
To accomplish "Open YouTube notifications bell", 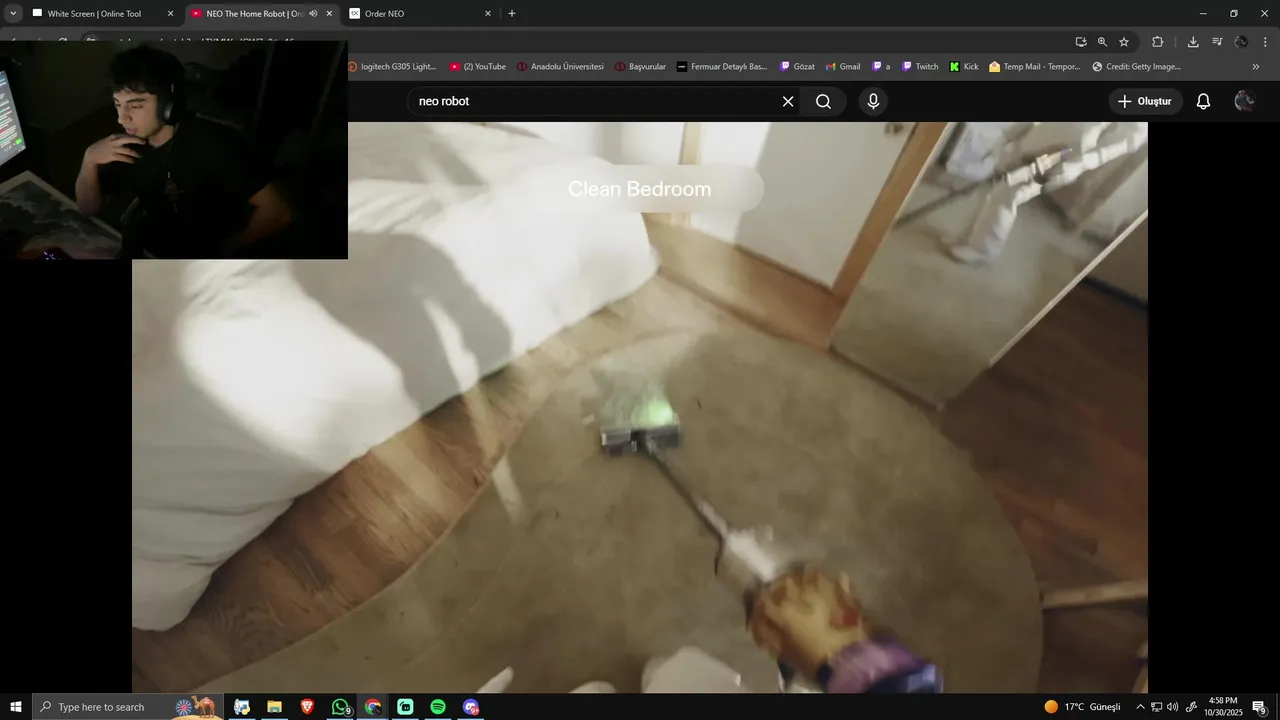I will point(1204,101).
